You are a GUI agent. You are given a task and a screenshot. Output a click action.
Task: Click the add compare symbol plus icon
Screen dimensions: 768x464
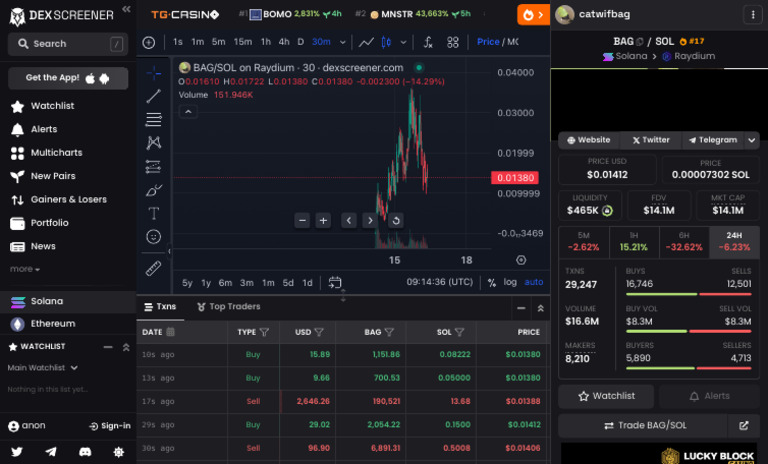point(149,43)
